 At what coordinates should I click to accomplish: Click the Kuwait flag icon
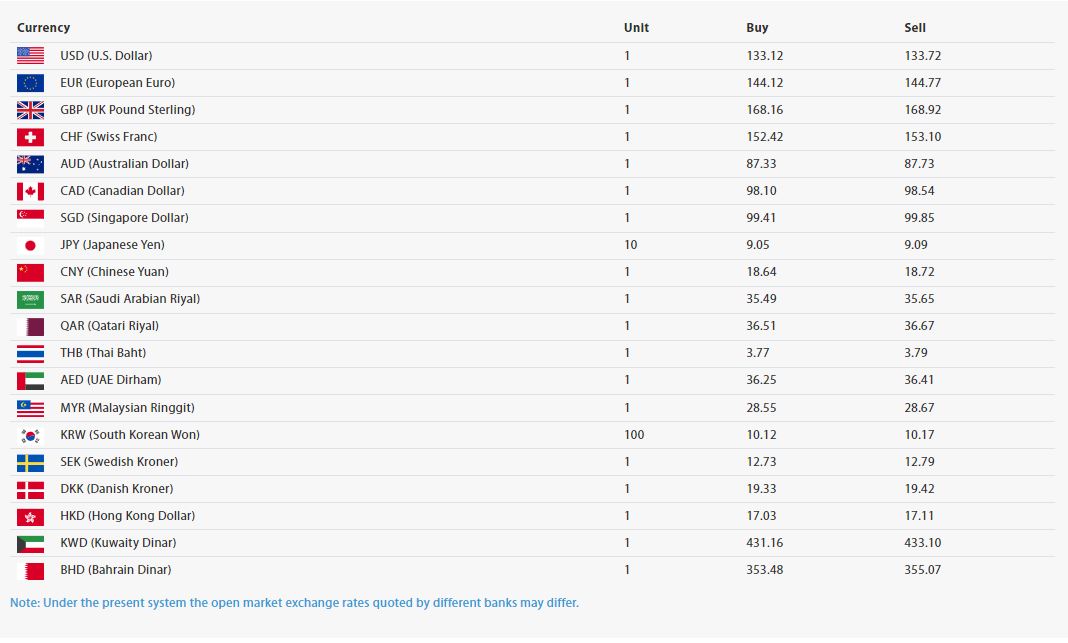30,543
